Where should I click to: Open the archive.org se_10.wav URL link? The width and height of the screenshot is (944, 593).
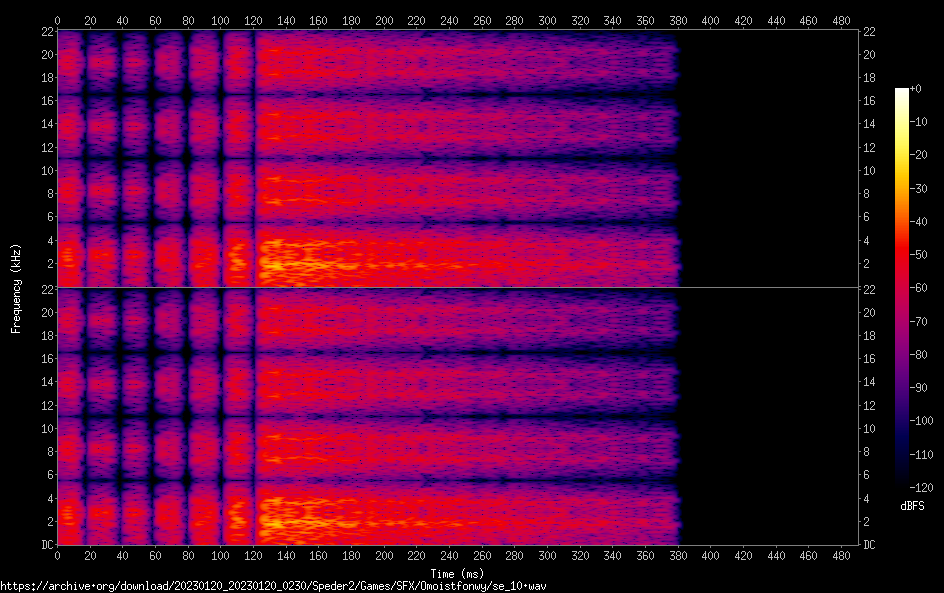point(273,586)
